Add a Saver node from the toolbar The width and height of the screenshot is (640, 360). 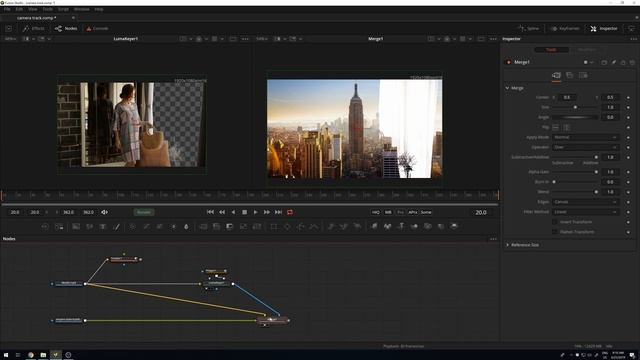coord(59,227)
